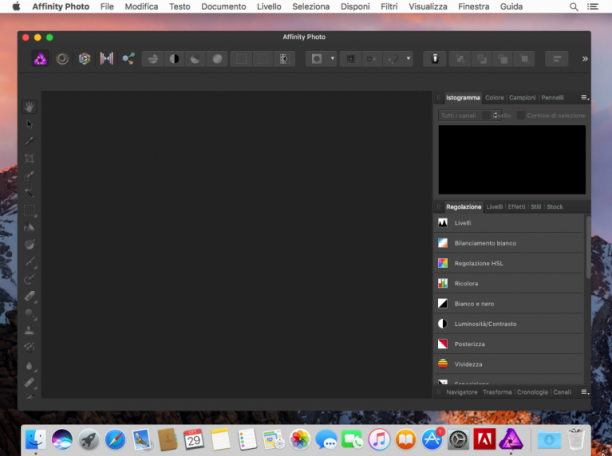Select the Clone stamp tool
612x456 pixels.
tap(29, 330)
